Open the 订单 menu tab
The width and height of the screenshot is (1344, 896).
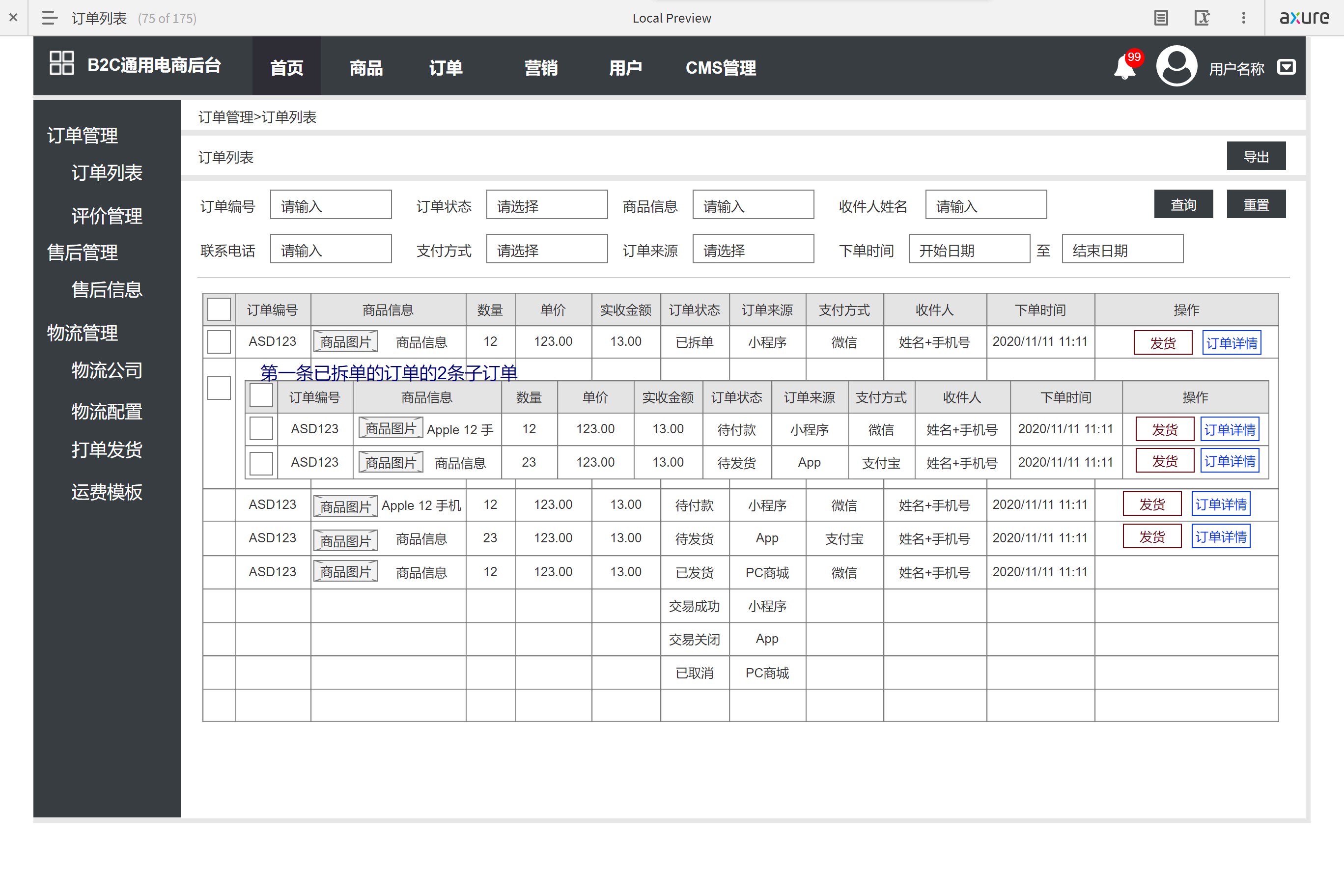(x=445, y=67)
